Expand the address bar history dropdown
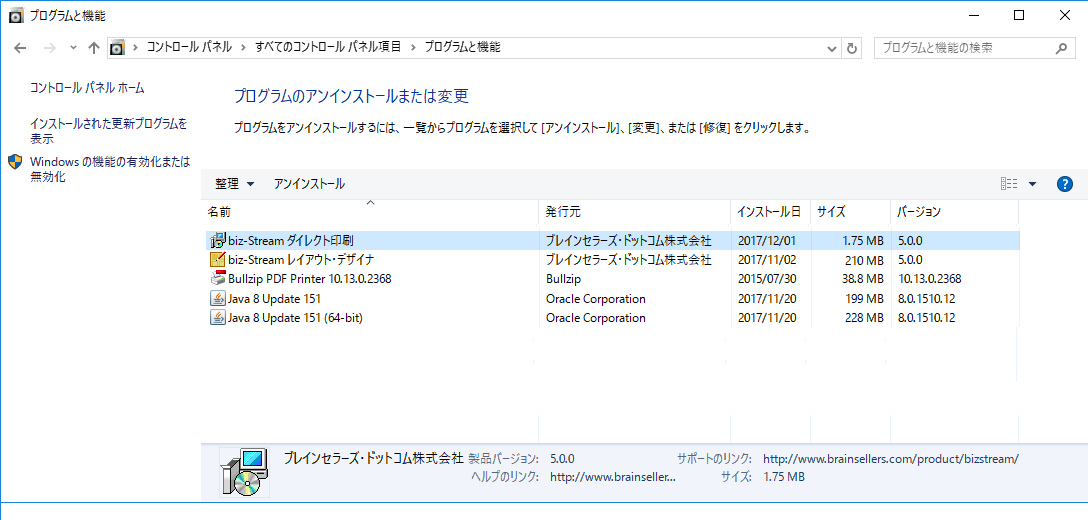1088x520 pixels. pyautogui.click(x=833, y=49)
